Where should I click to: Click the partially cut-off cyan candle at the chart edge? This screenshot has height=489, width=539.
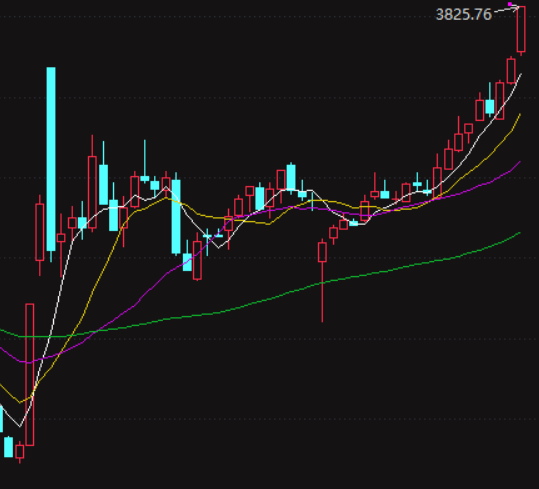[1, 418]
